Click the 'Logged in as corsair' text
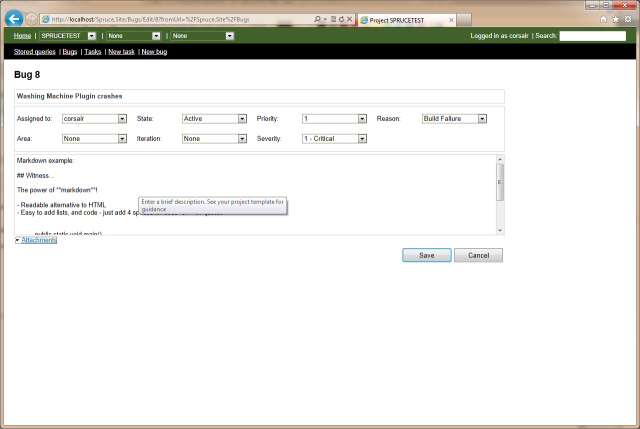The height and width of the screenshot is (429, 640). point(499,36)
